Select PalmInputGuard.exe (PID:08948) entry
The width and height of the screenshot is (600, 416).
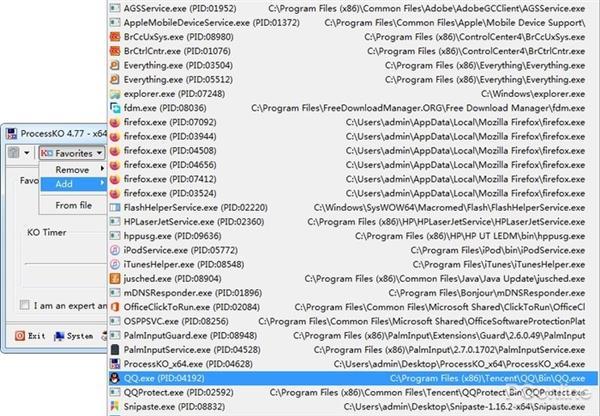pos(353,336)
